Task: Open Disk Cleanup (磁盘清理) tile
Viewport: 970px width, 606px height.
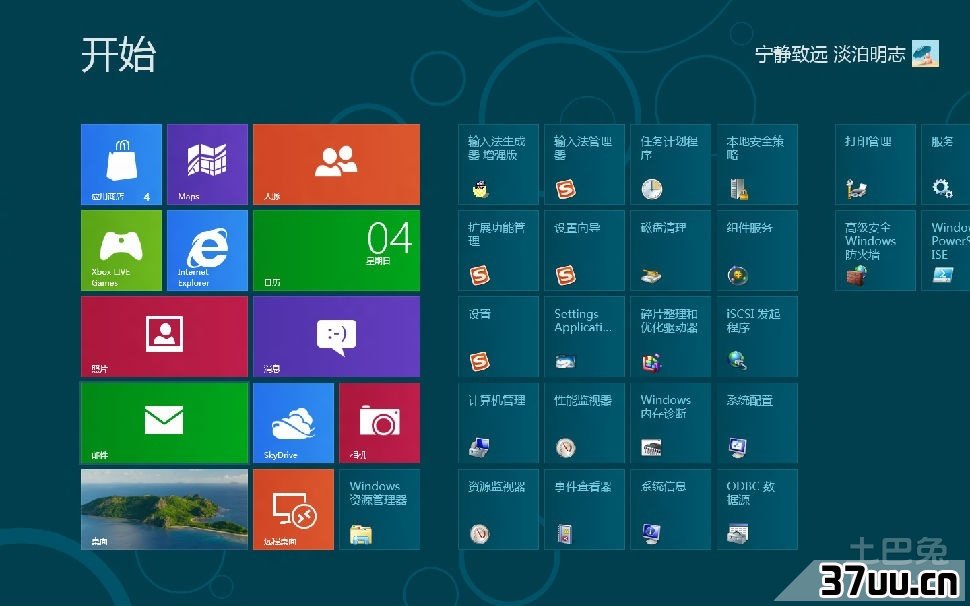Action: click(671, 250)
